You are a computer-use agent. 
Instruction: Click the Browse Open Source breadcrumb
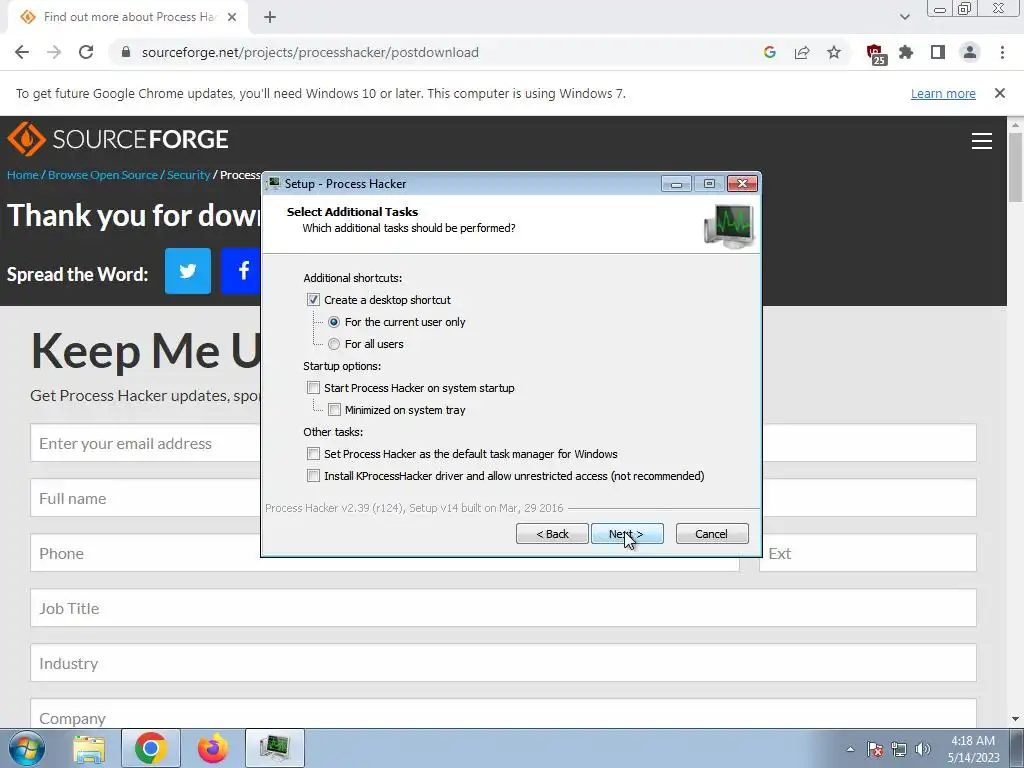(103, 175)
